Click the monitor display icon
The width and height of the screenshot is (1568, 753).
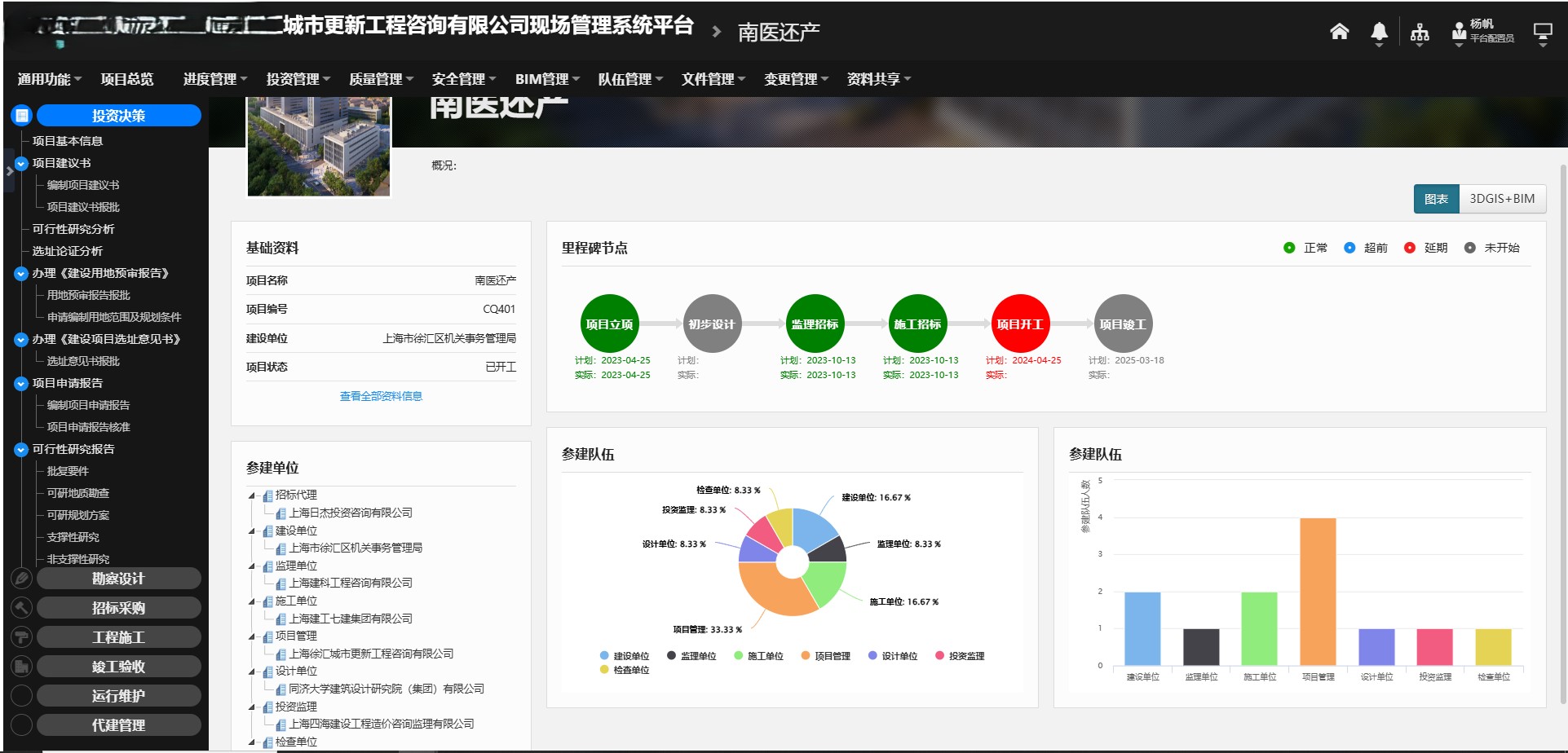[x=1543, y=32]
